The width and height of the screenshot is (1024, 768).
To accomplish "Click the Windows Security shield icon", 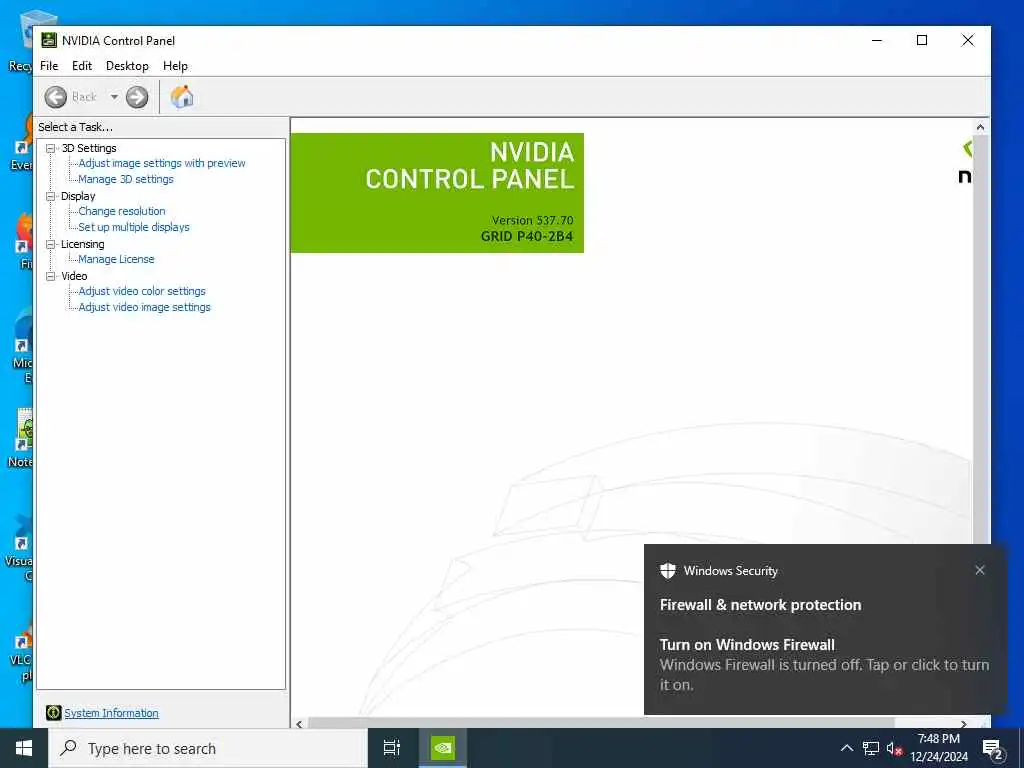I will 667,571.
